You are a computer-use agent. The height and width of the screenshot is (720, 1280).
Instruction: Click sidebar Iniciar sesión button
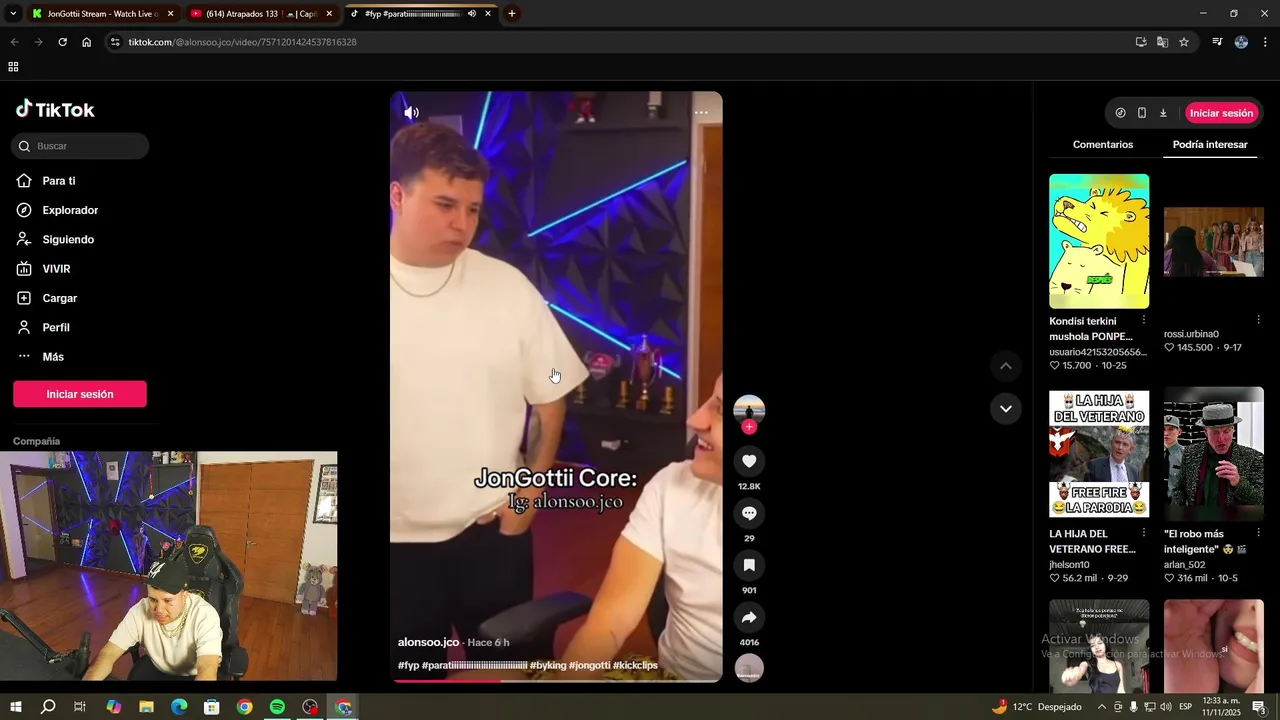point(80,394)
